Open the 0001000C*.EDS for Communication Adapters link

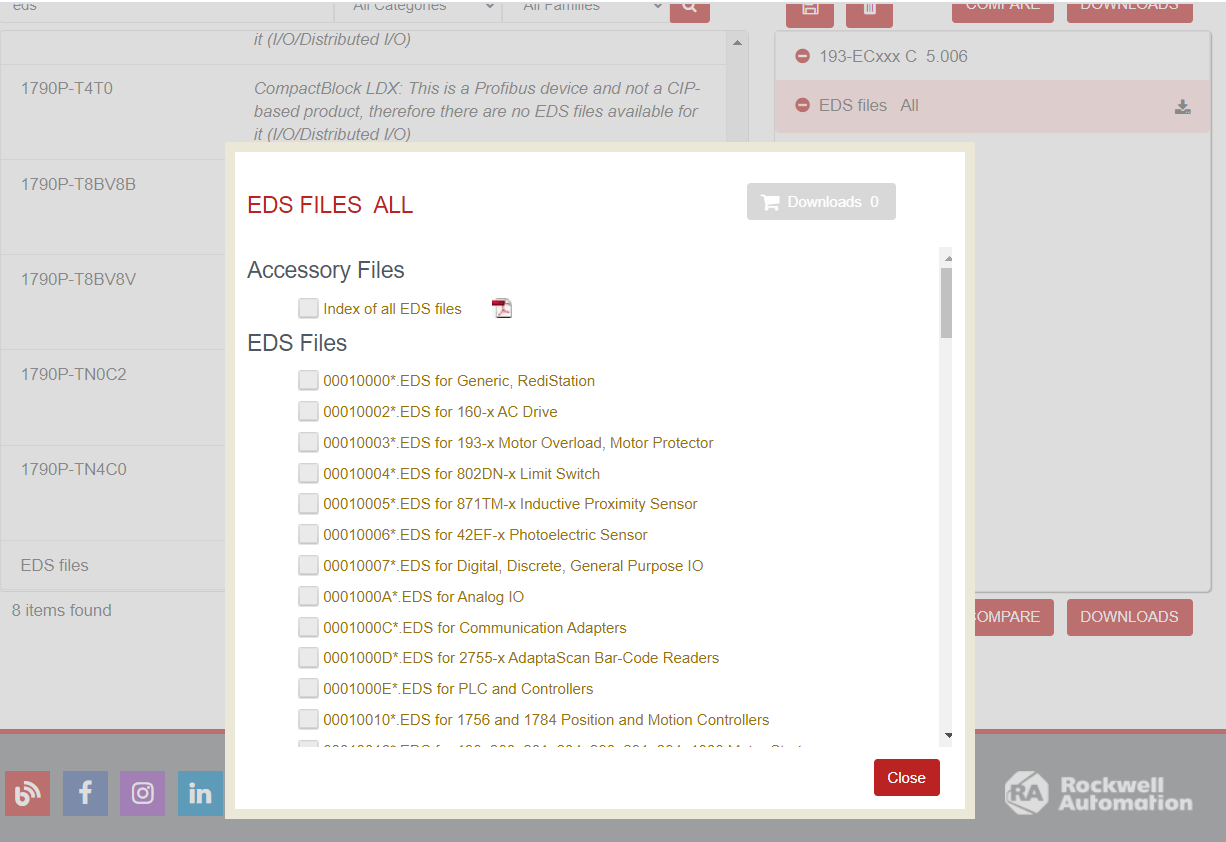475,628
